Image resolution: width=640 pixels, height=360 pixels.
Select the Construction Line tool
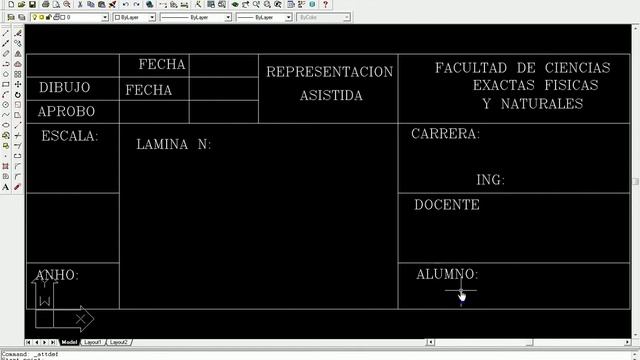click(x=6, y=43)
